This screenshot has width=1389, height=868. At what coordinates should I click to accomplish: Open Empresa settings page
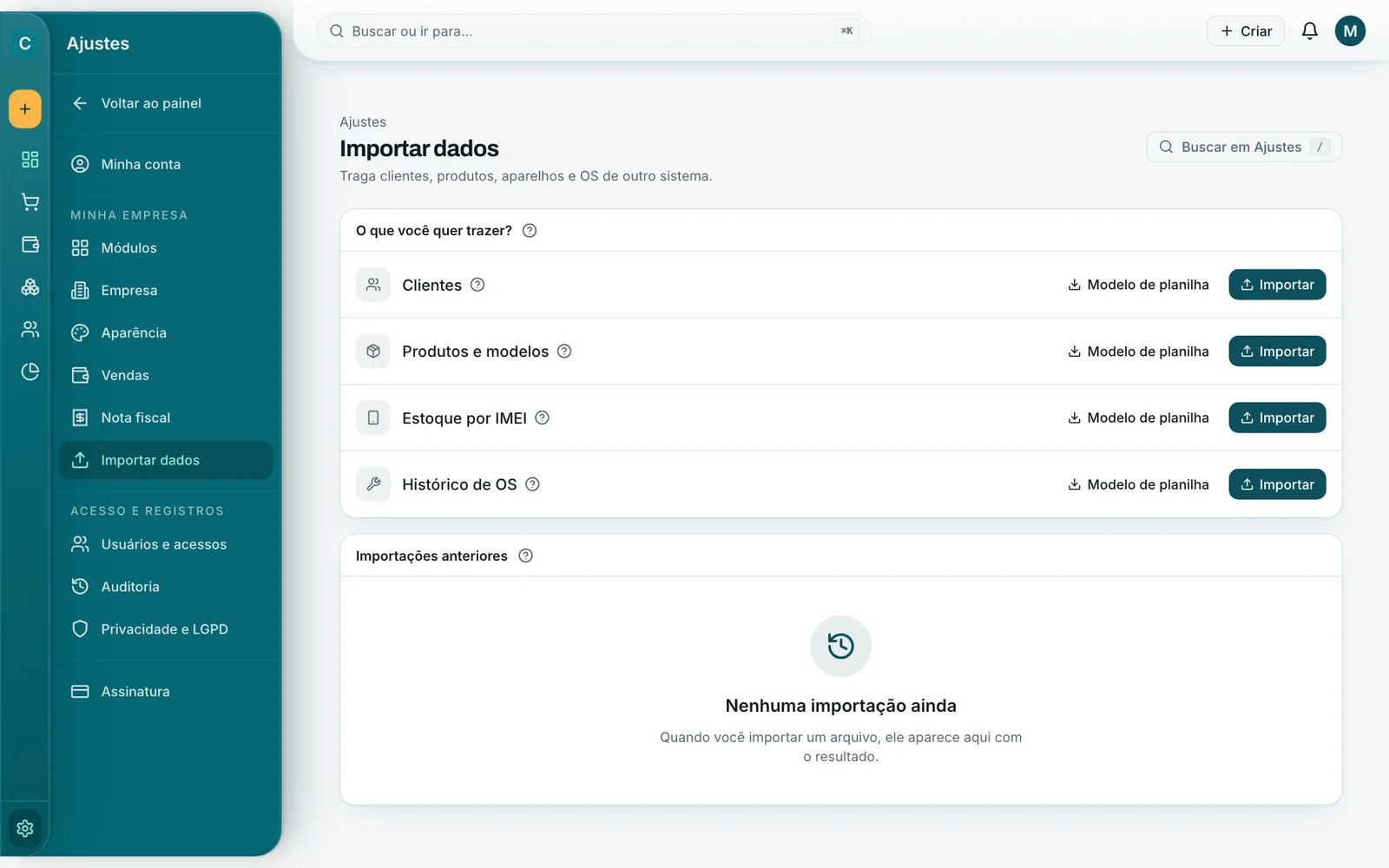pyautogui.click(x=166, y=291)
